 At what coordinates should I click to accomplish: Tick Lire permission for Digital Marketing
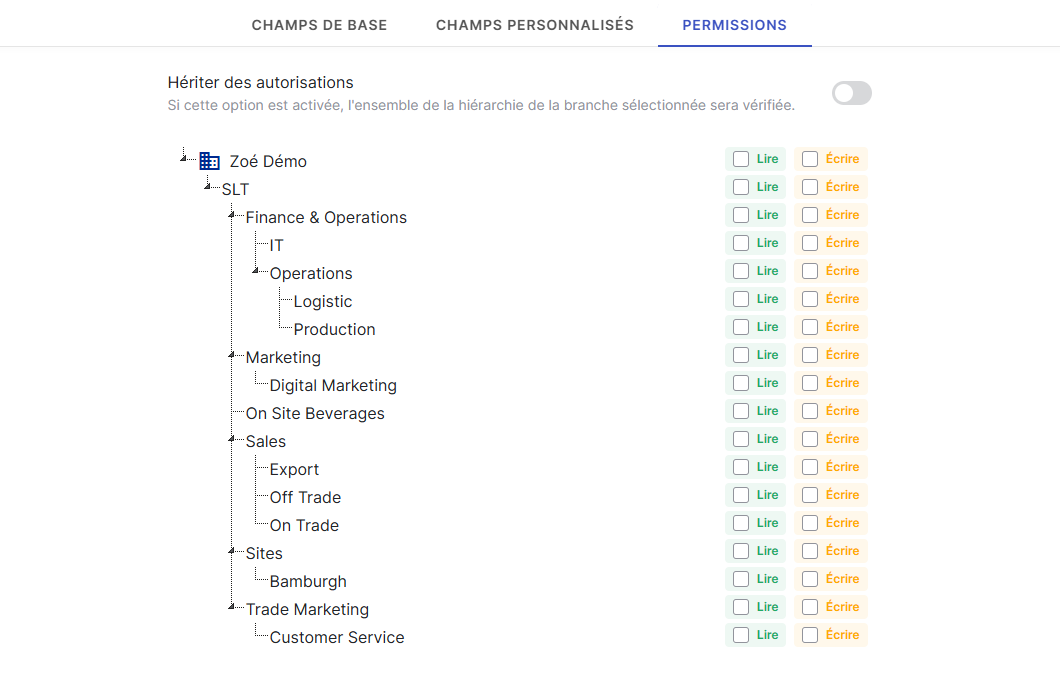coord(741,383)
